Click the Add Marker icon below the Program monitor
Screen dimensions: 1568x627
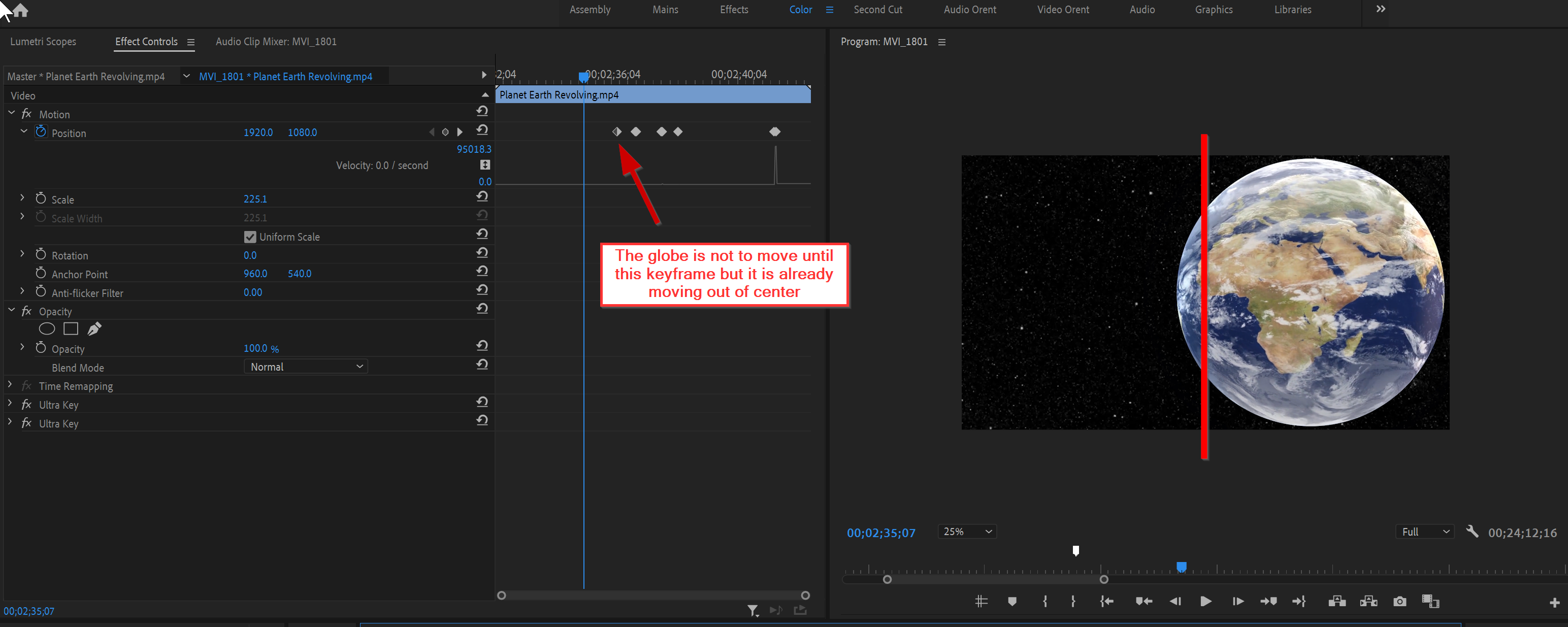(x=1012, y=601)
